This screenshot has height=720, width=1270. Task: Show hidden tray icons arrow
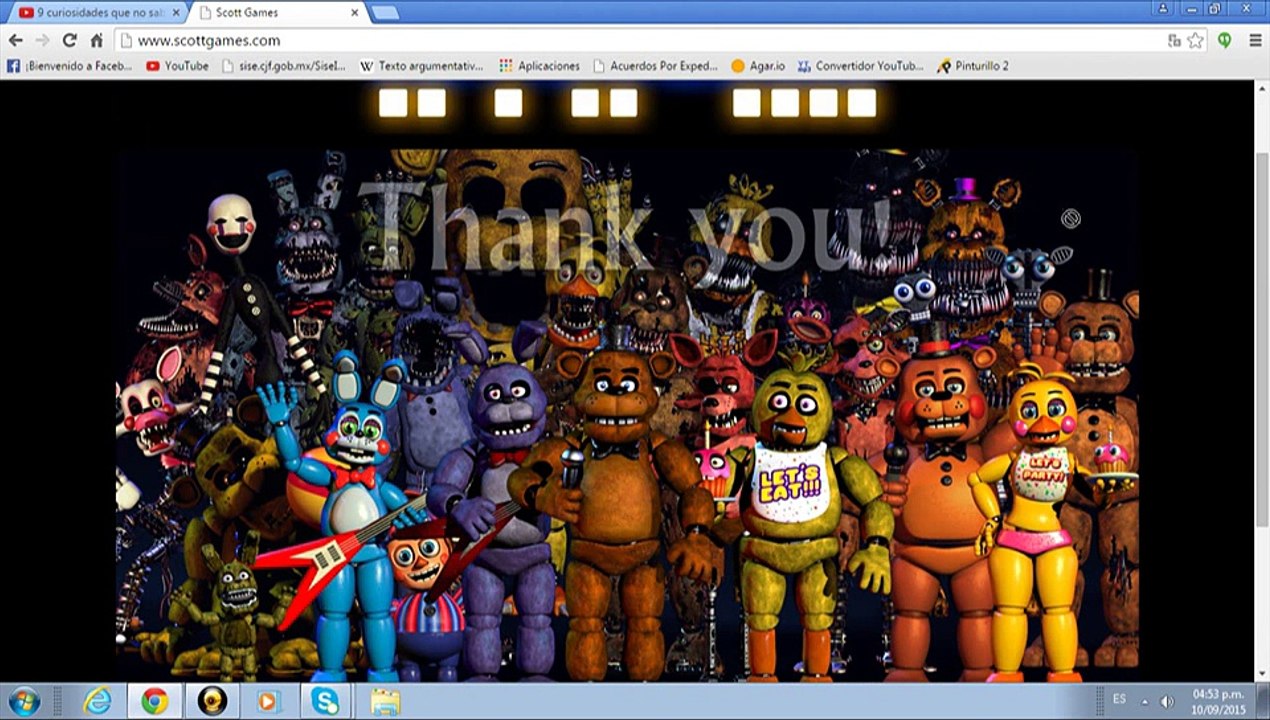(x=1145, y=701)
